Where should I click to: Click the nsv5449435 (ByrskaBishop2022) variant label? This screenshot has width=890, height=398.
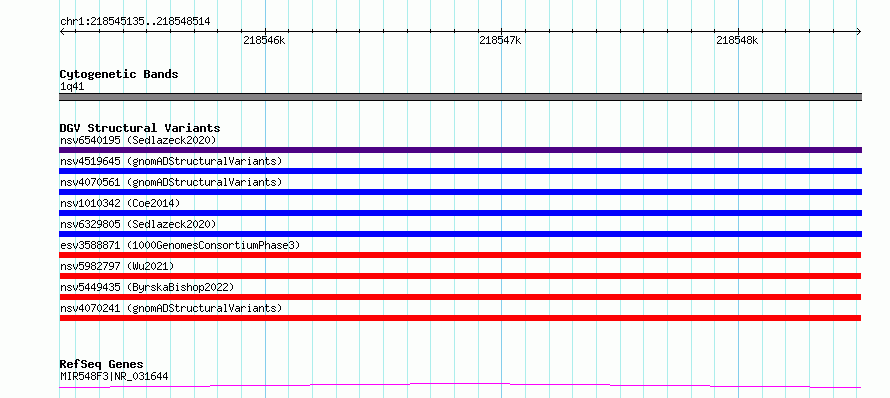click(147, 287)
